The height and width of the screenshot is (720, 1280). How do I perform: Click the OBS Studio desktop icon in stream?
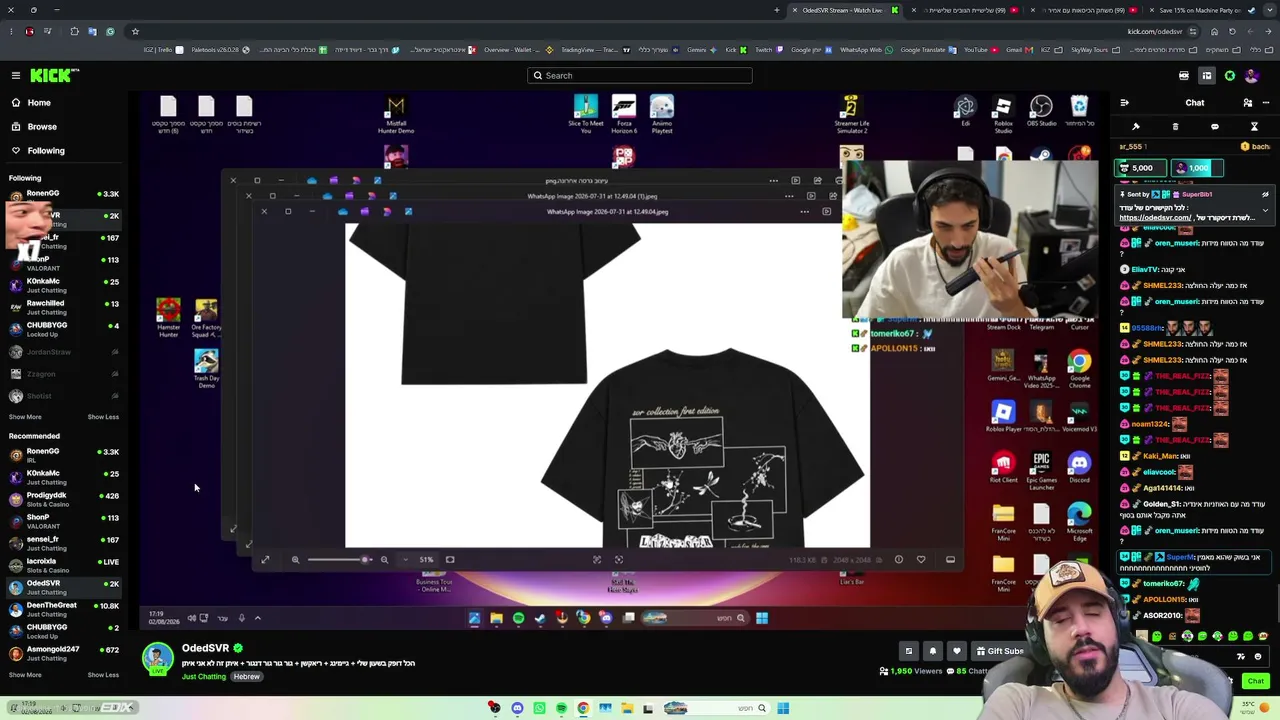[1041, 112]
